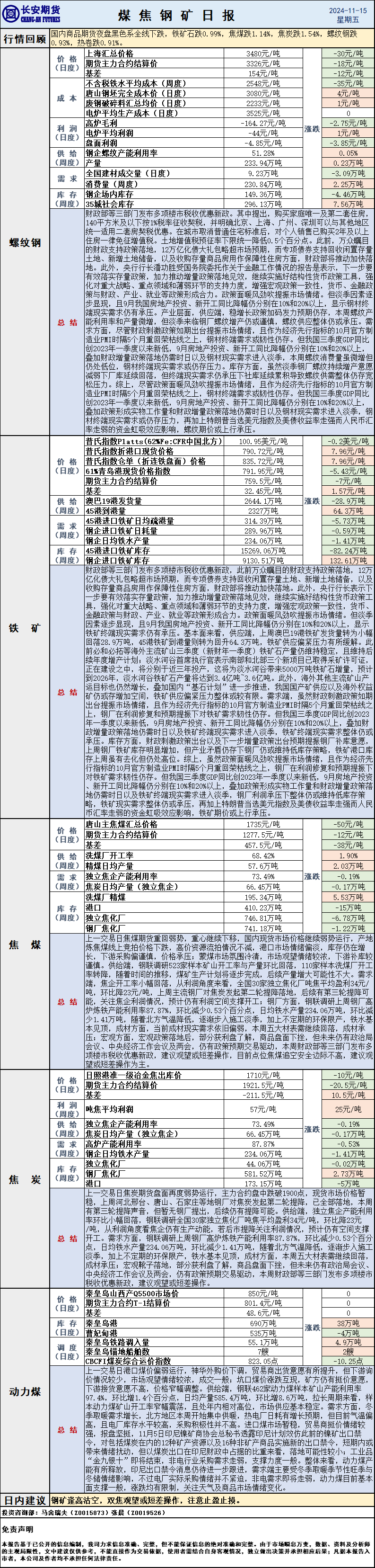Click the 钢企场内库存 row label
375x1568 pixels.
coord(109,194)
